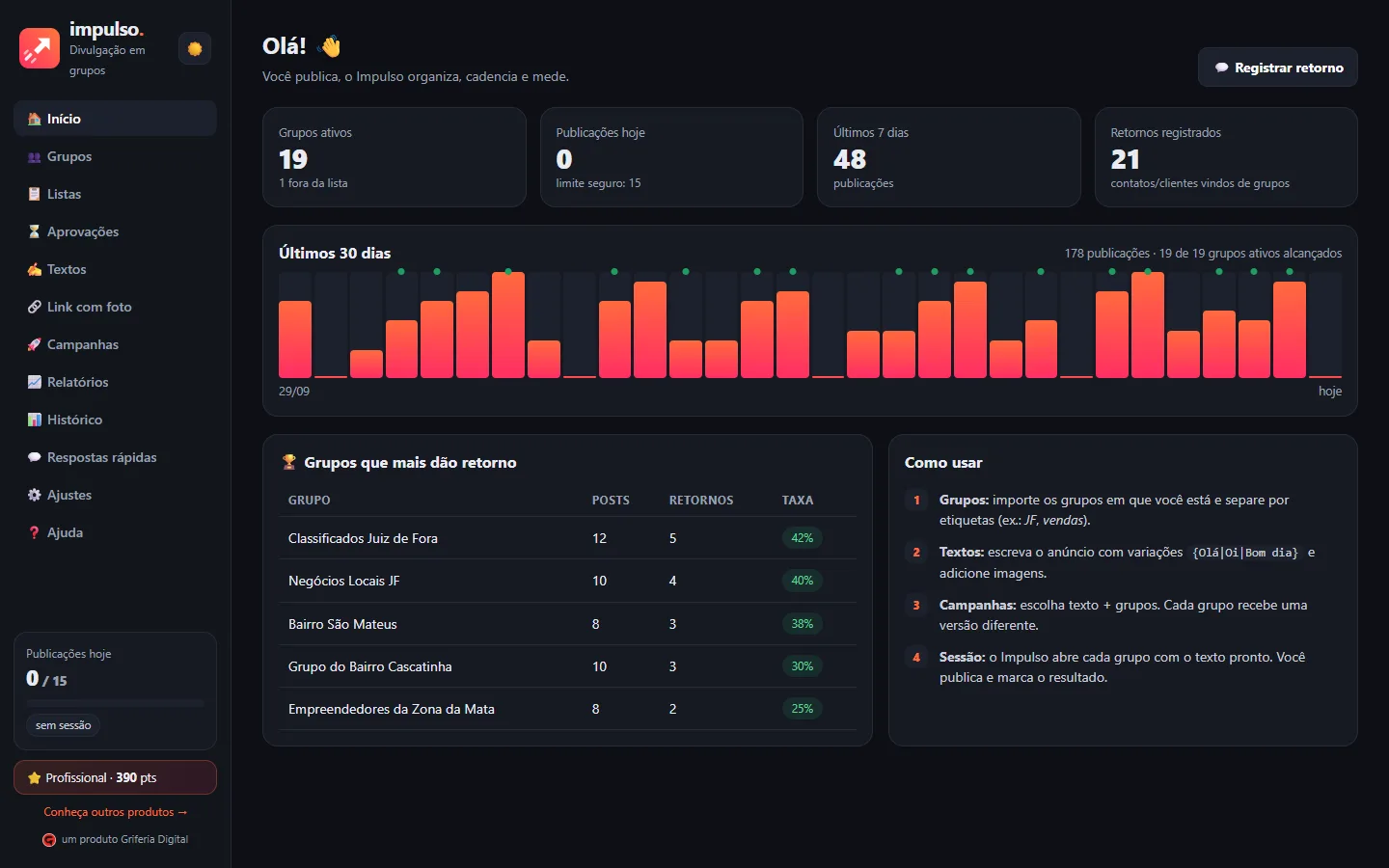Navigate to Respostas rápidas

pos(115,457)
